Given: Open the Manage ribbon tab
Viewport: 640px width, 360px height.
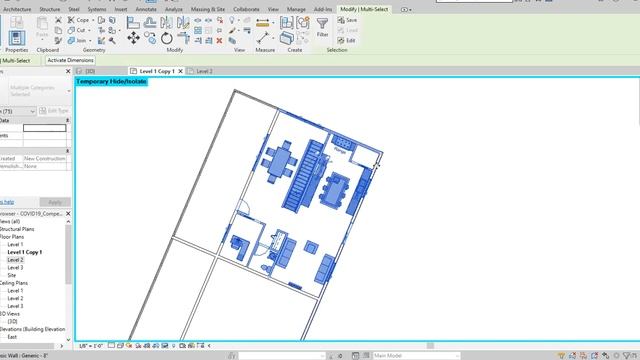Looking at the screenshot, I should point(296,9).
